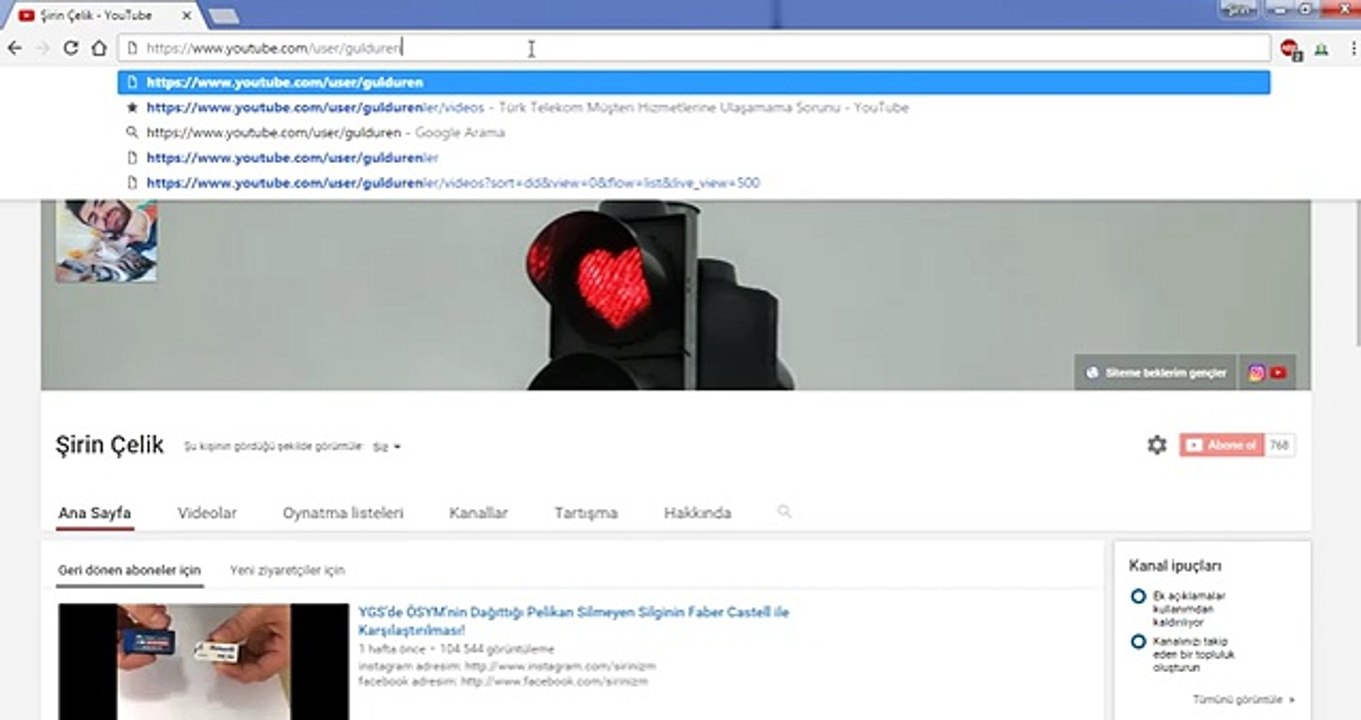The height and width of the screenshot is (720, 1361).
Task: Expand the view-as Siz dropdown
Action: 387,447
